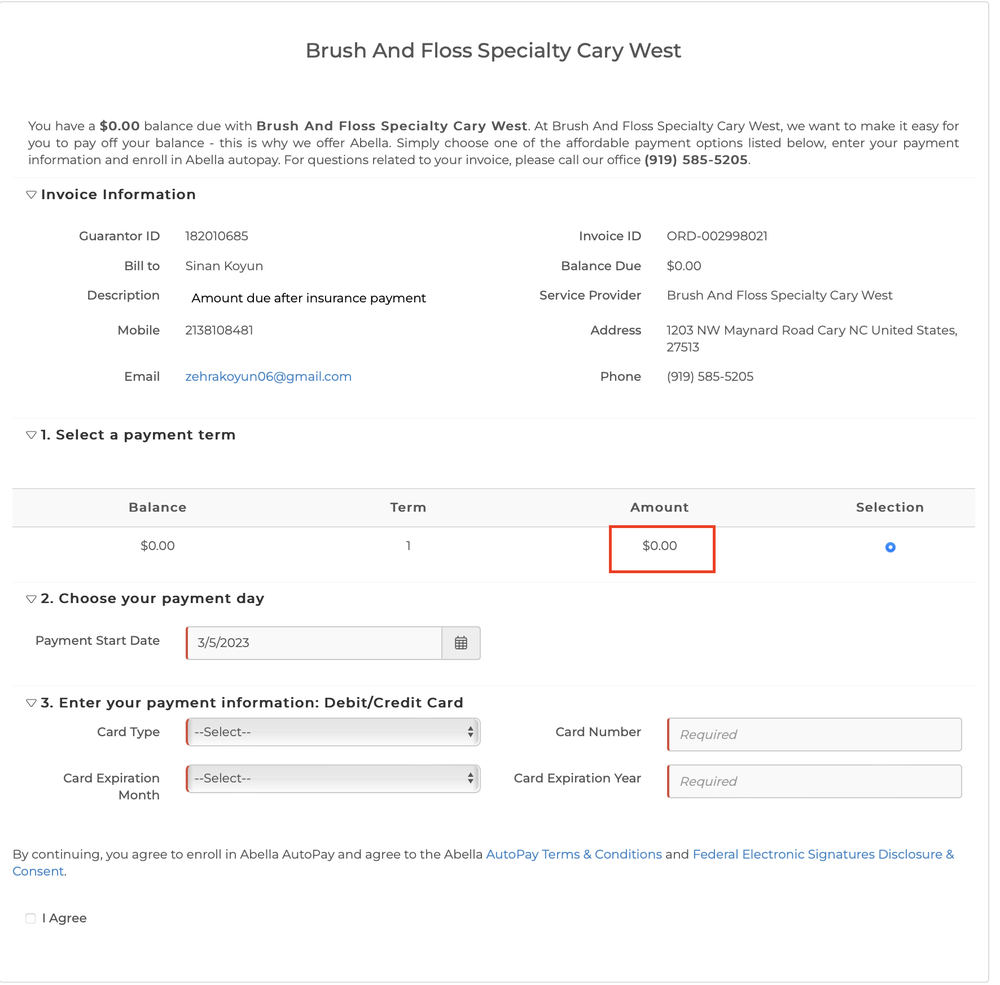Image resolution: width=1000 pixels, height=985 pixels.
Task: Click the zehrakoyun06@gmail.com email link
Action: [268, 377]
